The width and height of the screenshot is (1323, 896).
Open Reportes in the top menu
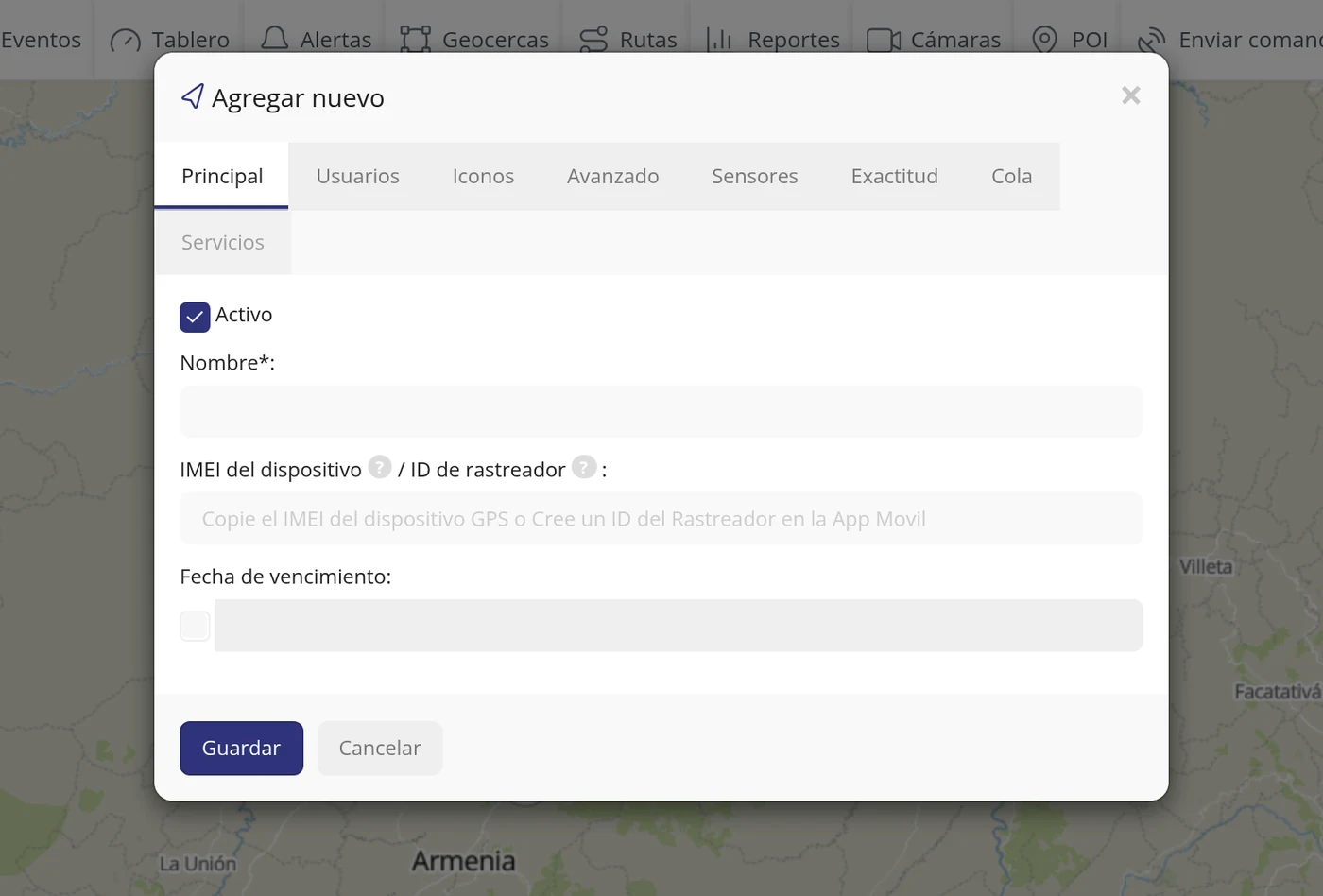[773, 40]
